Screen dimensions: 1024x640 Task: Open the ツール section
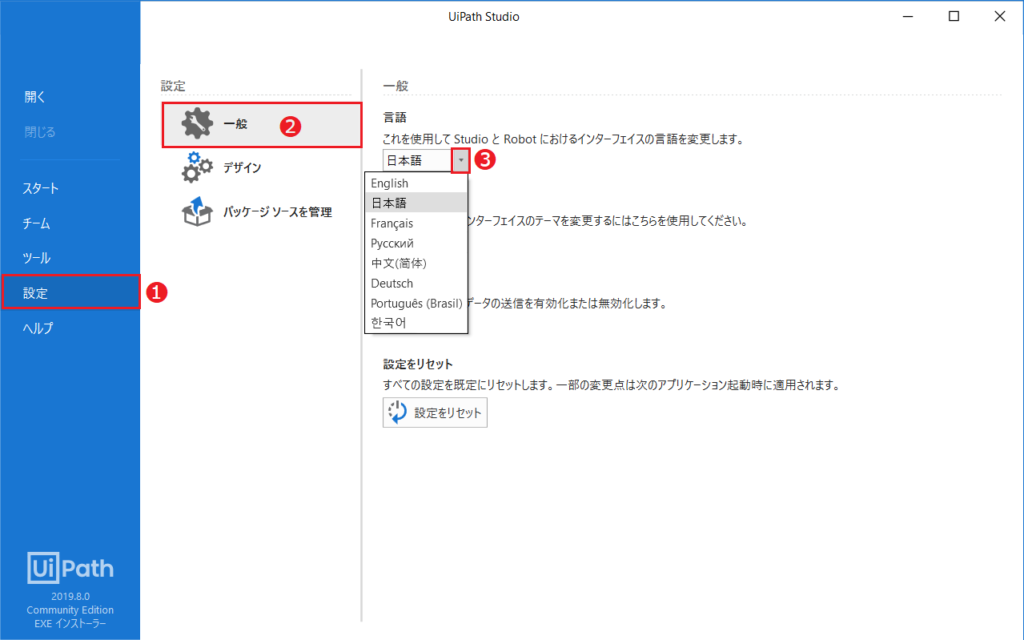[36, 258]
